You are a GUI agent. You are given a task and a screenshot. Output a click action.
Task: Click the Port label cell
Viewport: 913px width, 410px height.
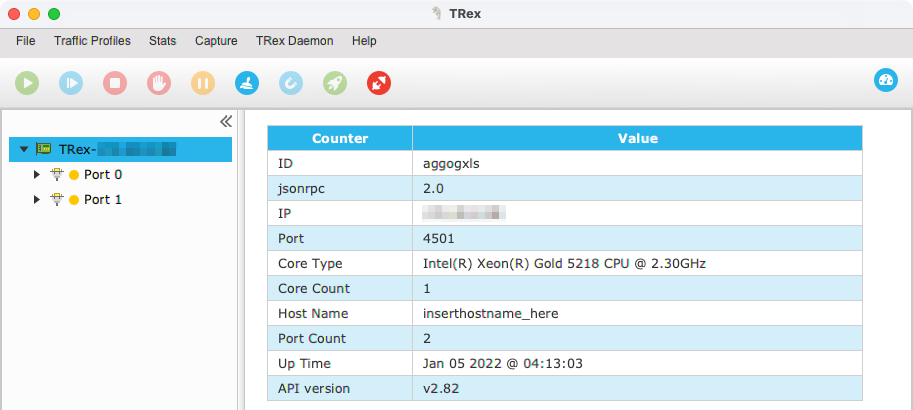click(x=340, y=238)
